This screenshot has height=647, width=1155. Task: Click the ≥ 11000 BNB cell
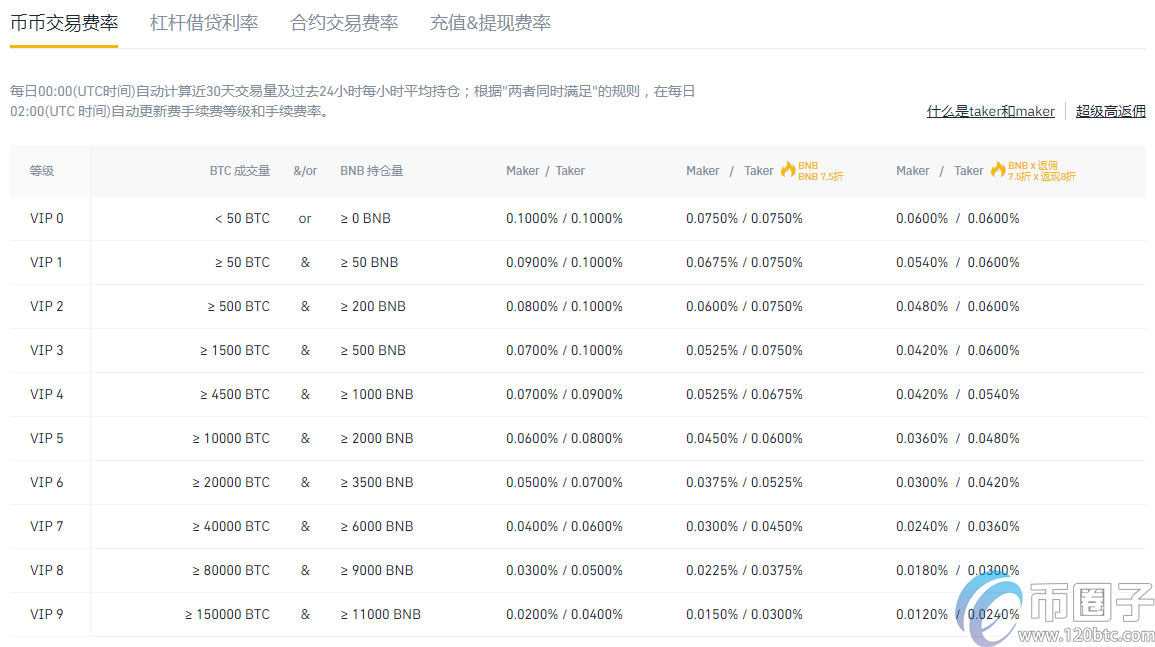point(379,614)
